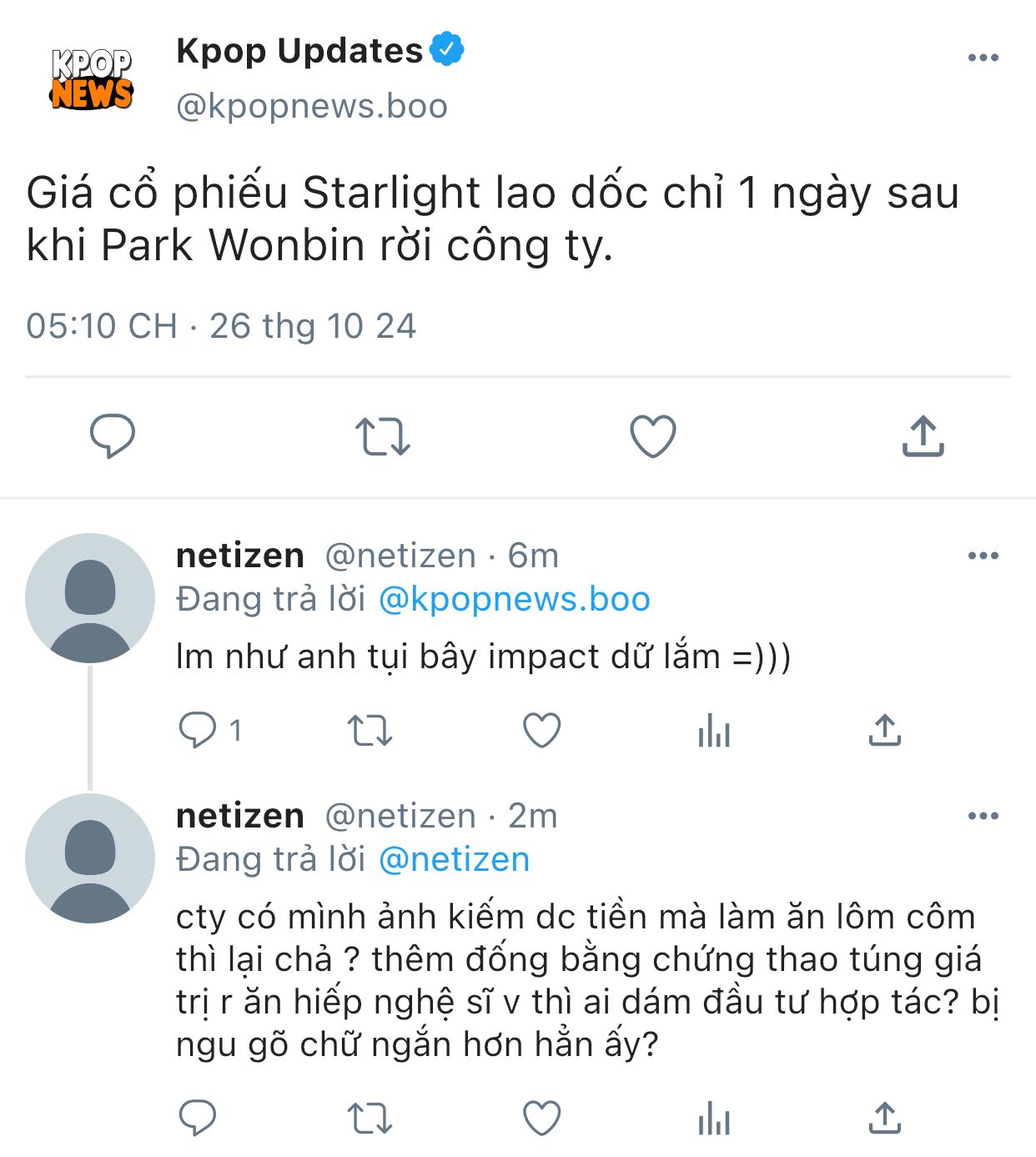Retweet the 6m netizen reply

(370, 730)
